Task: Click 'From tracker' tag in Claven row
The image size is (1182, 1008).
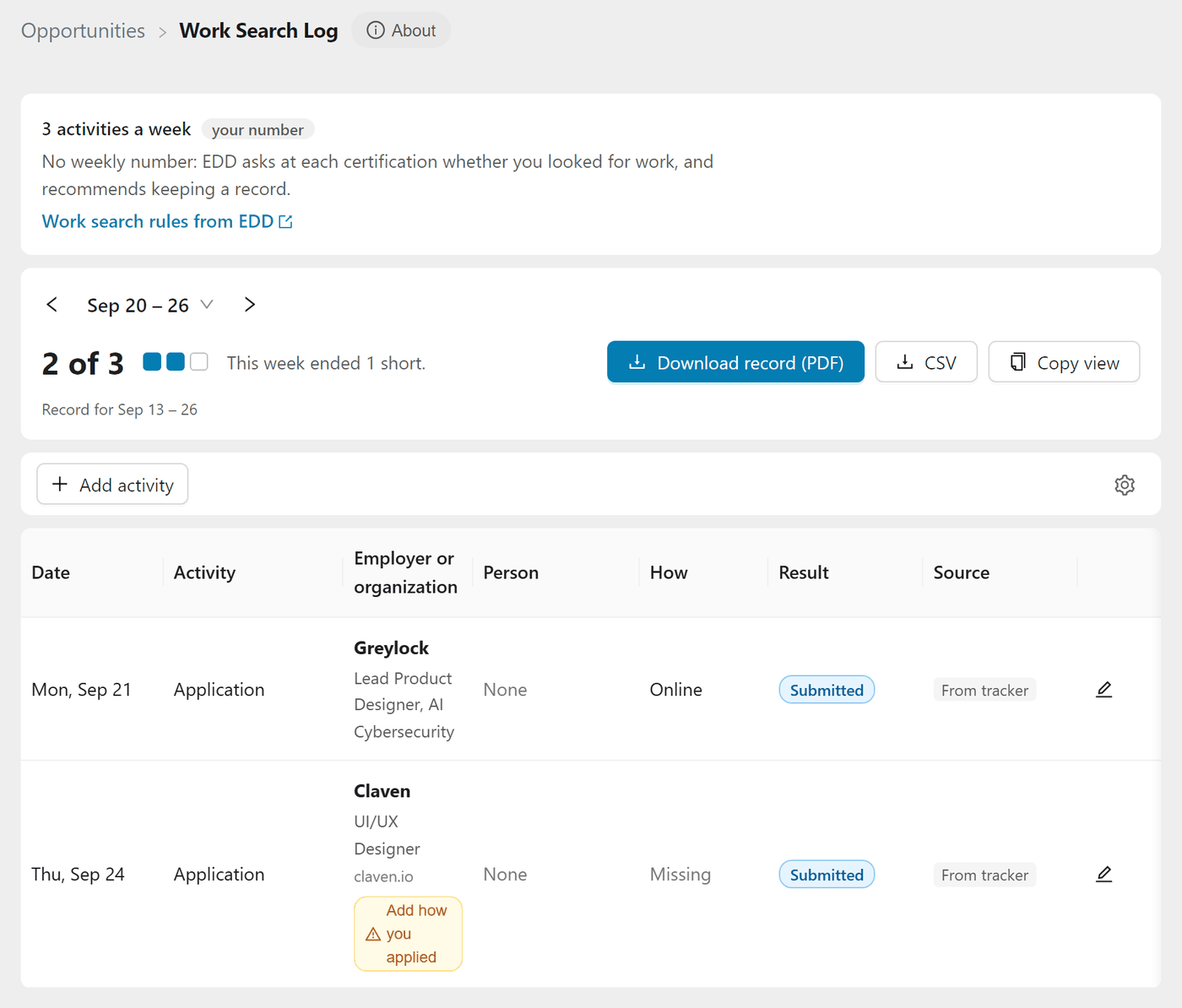Action: [x=984, y=875]
